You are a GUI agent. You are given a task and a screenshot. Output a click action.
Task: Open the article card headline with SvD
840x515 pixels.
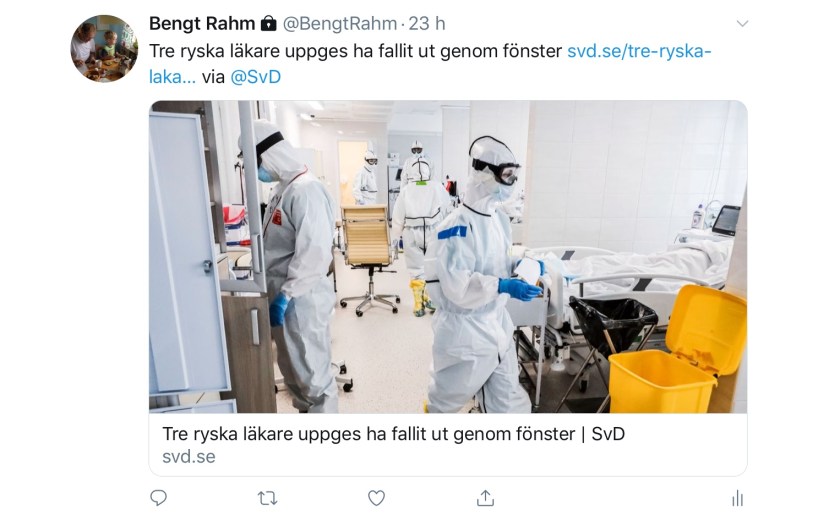click(x=394, y=434)
